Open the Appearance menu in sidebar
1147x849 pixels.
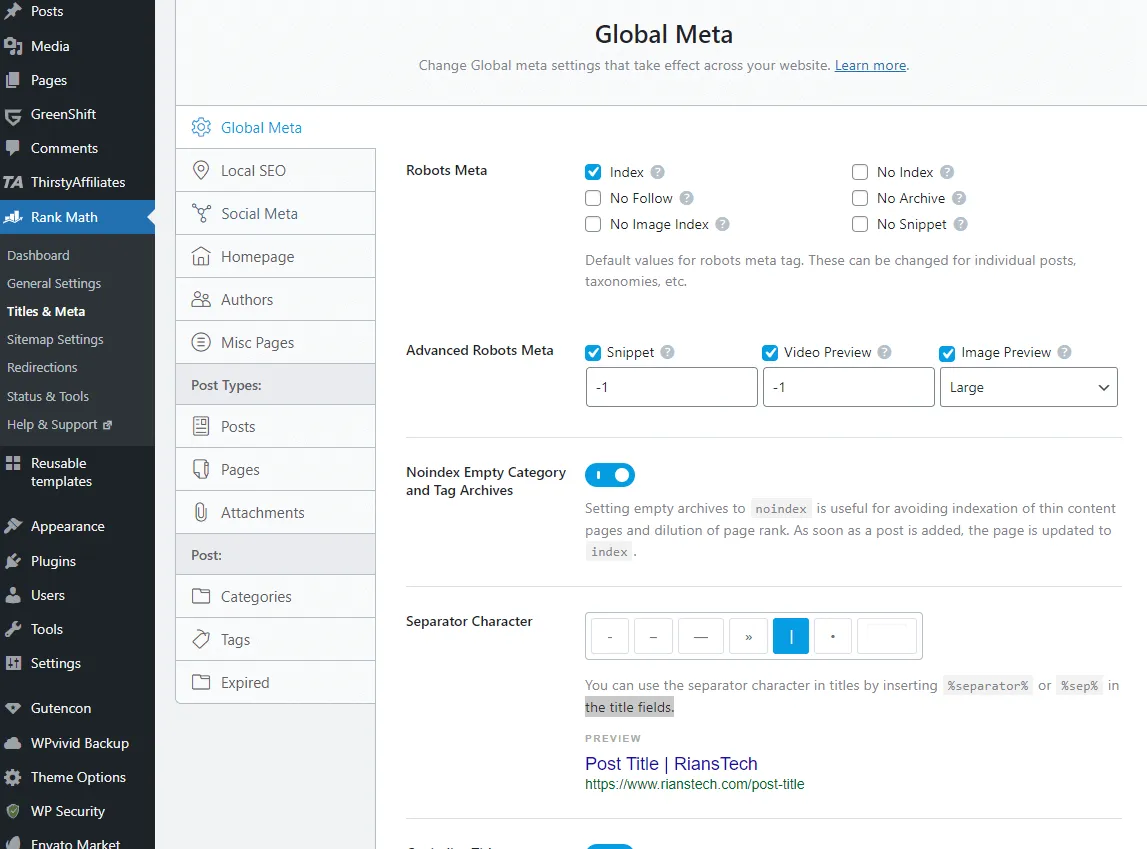click(67, 527)
